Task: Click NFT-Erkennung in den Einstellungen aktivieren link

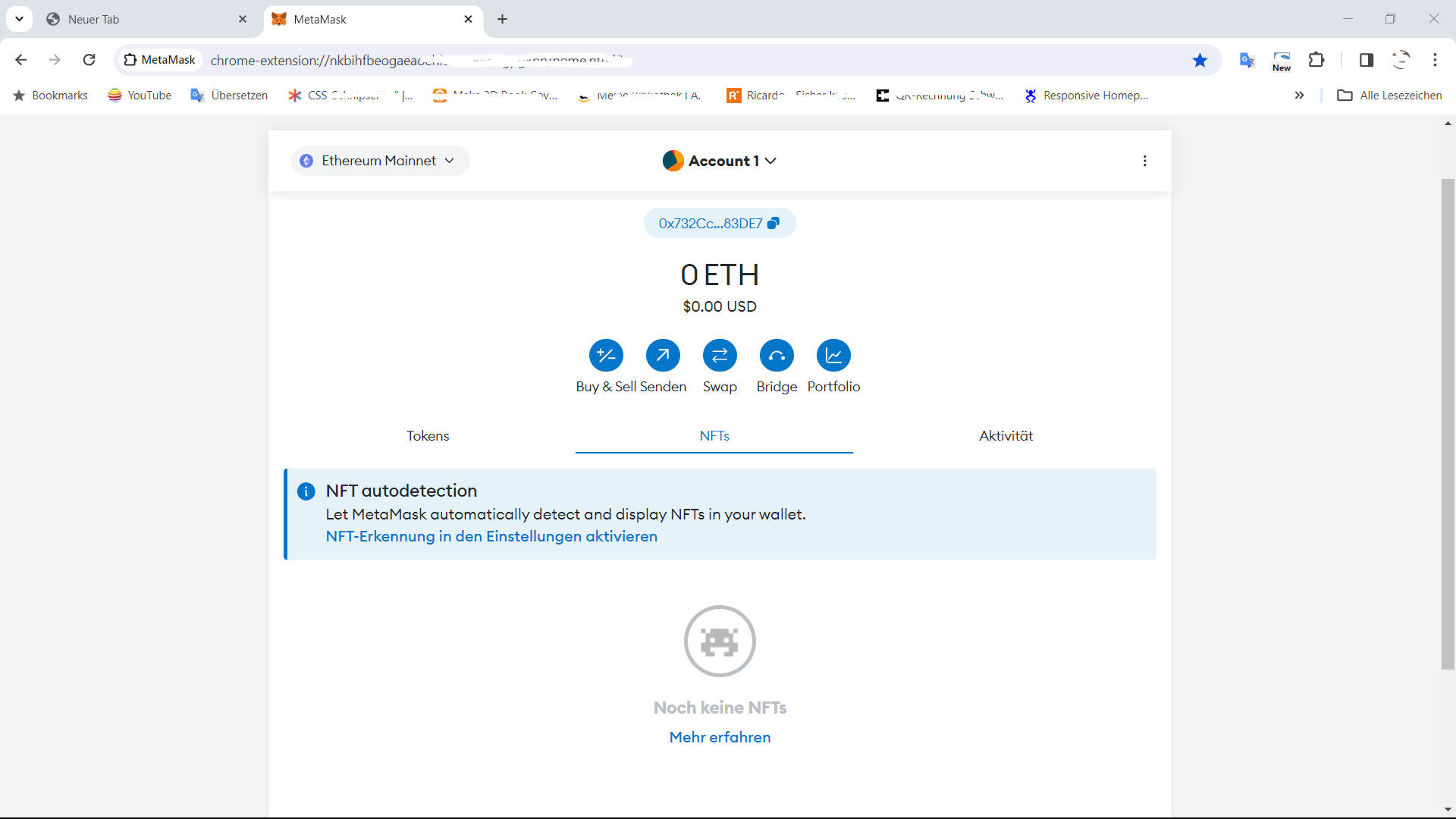Action: pos(491,536)
